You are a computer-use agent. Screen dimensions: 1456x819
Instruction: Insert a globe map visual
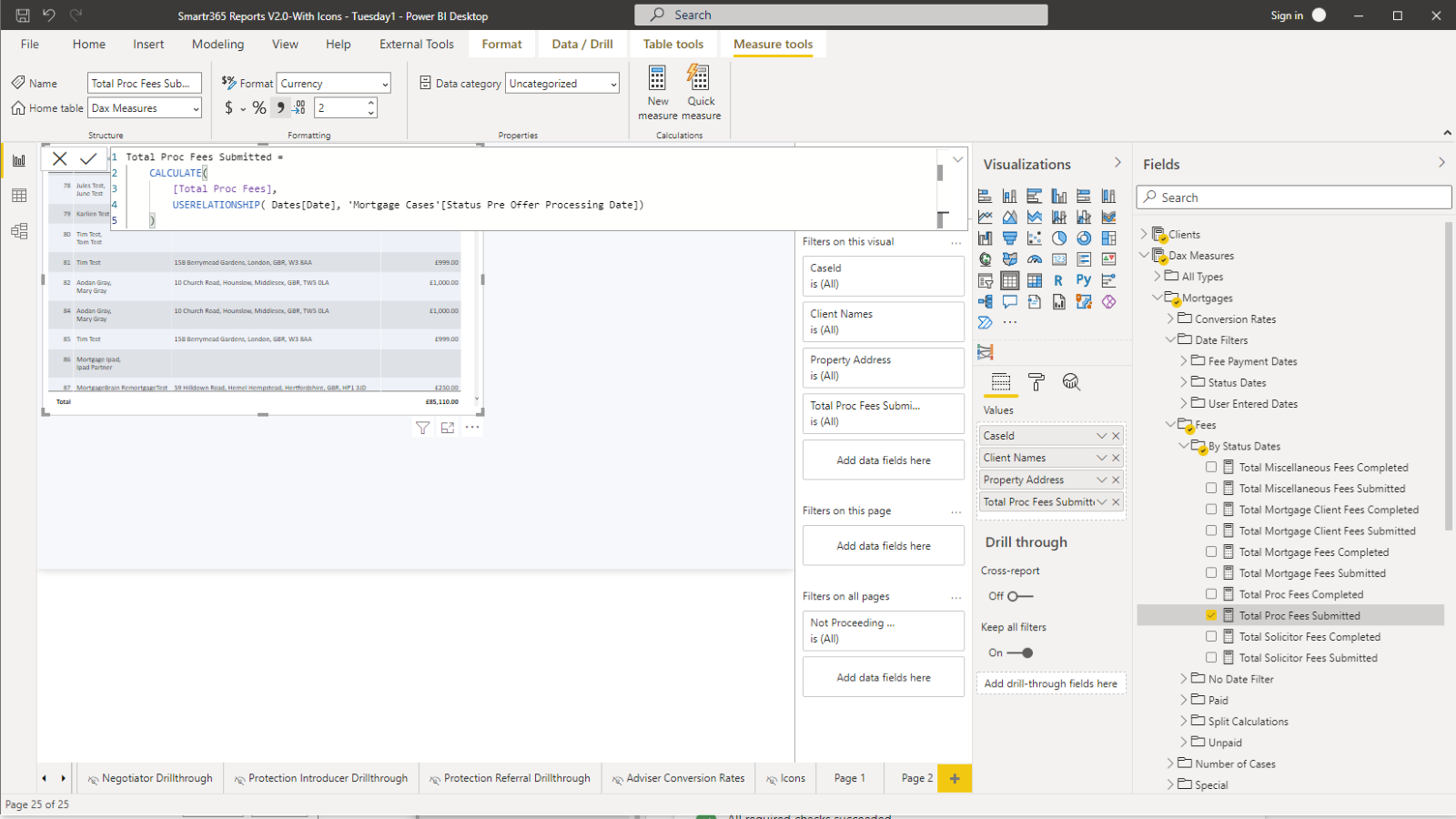tap(986, 259)
